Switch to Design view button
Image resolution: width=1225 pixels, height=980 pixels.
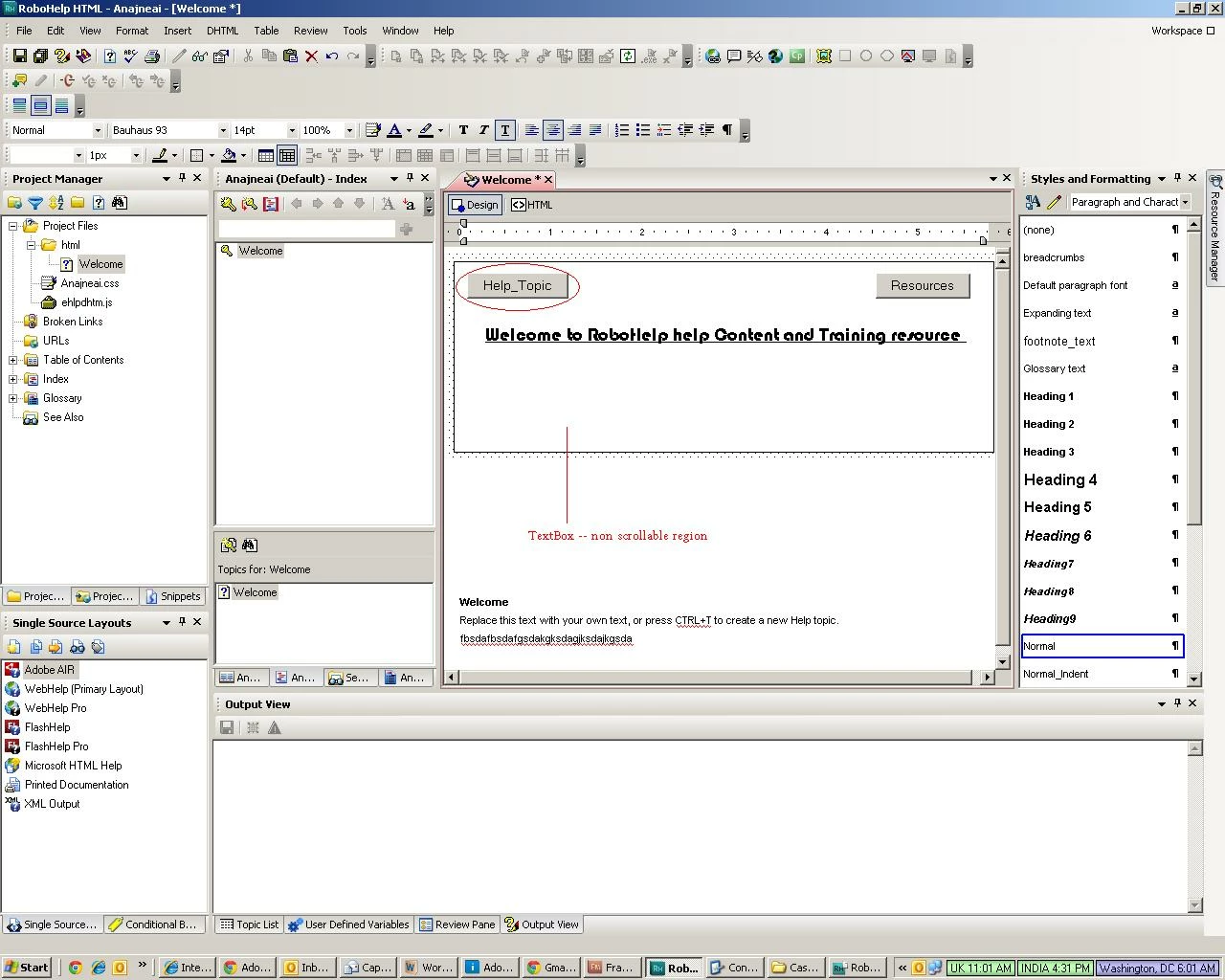pos(475,205)
